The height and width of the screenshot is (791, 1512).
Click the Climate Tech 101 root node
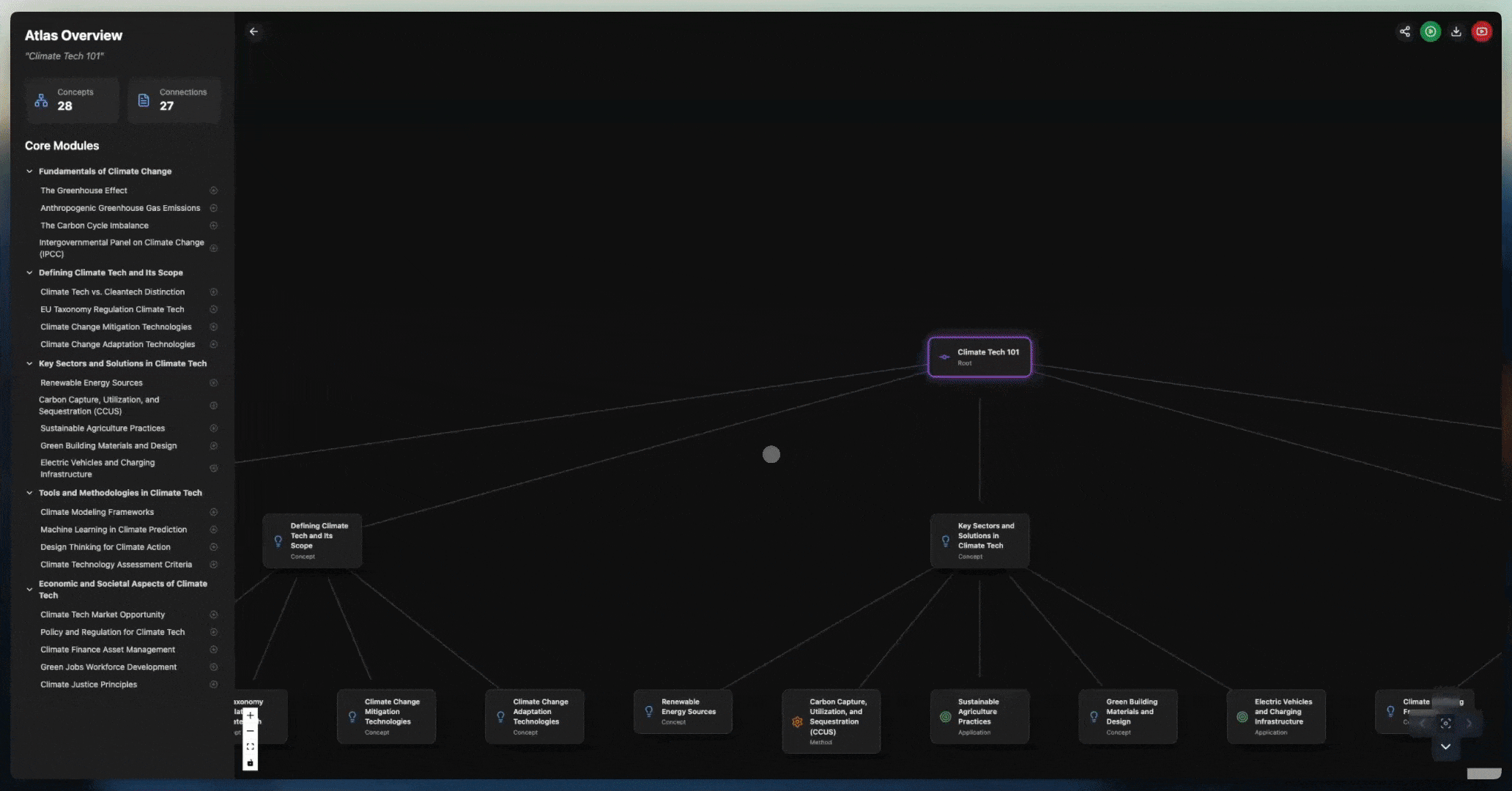pyautogui.click(x=979, y=357)
